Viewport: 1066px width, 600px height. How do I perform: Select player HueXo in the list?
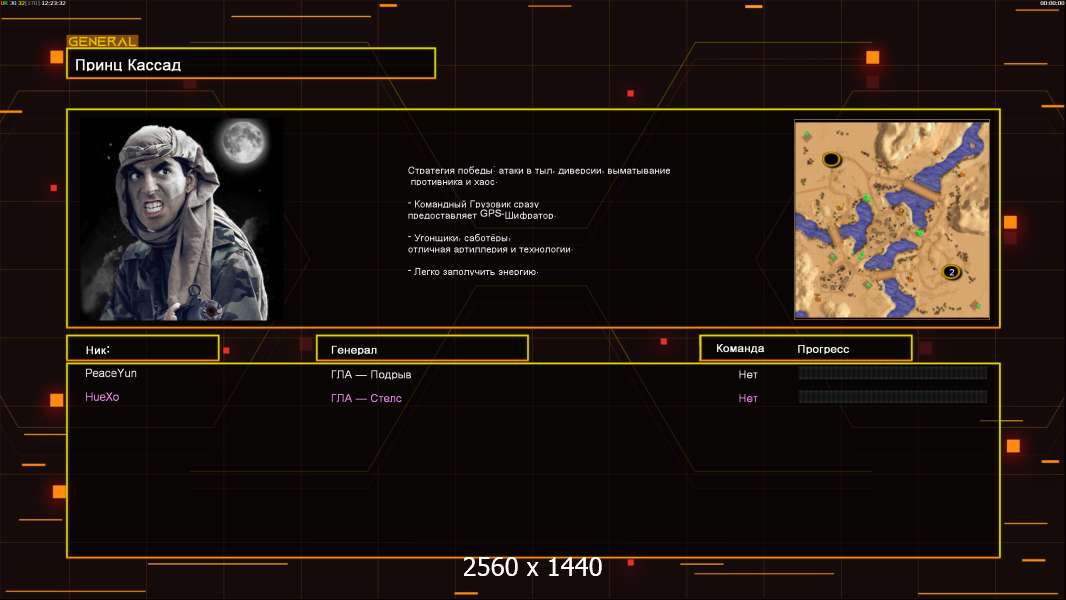[102, 397]
